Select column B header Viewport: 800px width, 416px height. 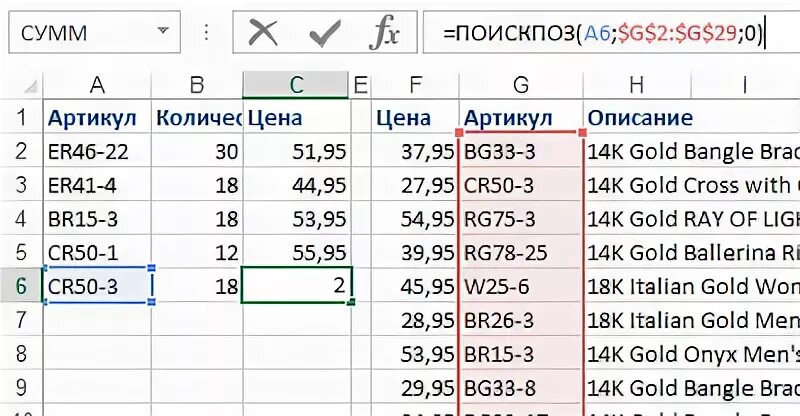[197, 85]
